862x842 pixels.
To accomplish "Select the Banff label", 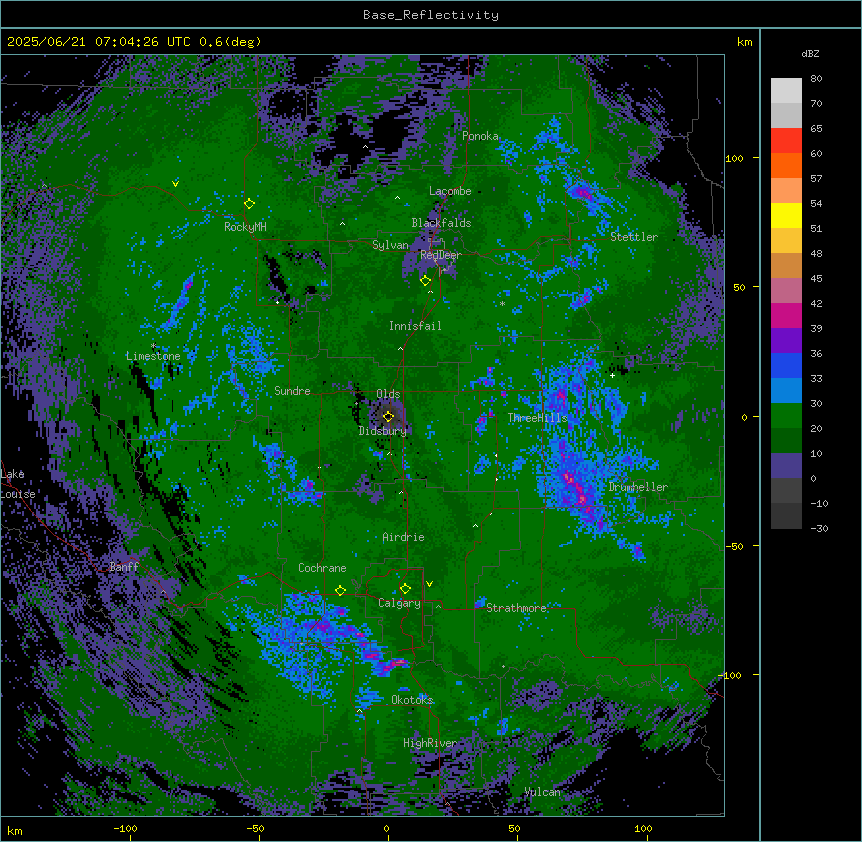I will tap(124, 567).
